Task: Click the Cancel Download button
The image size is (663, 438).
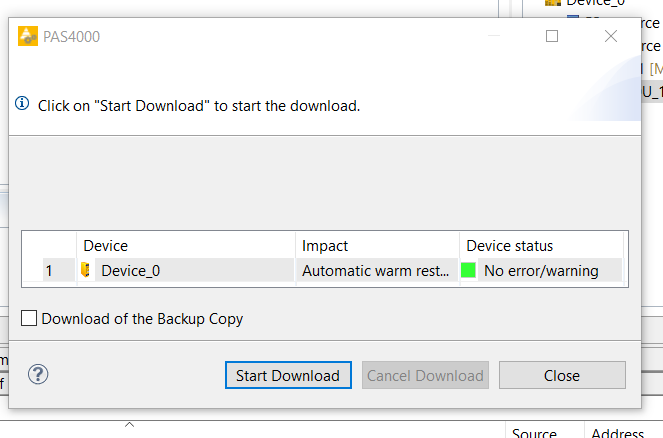Action: (x=425, y=375)
